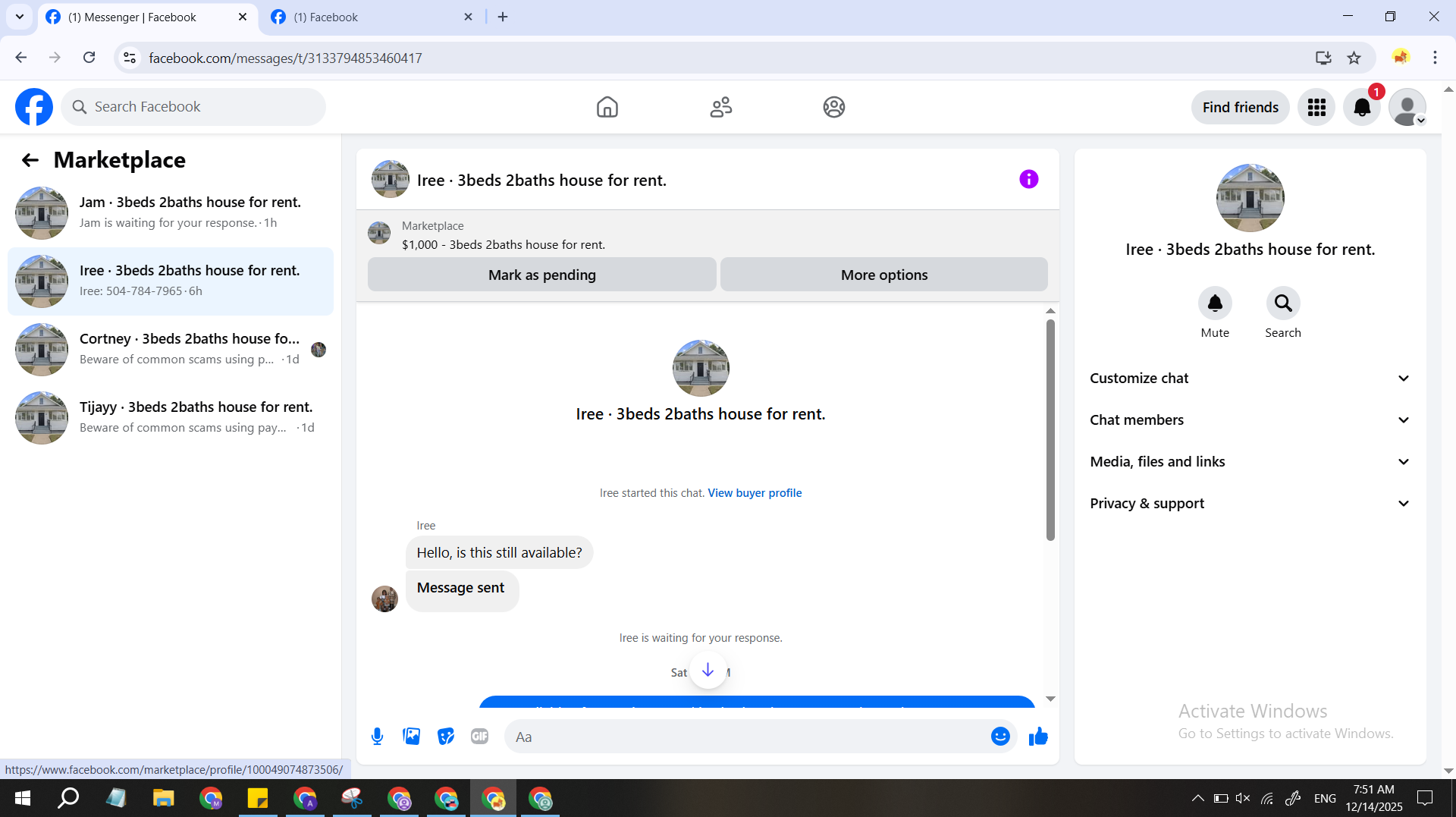The height and width of the screenshot is (817, 1456).
Task: Select Iree conversation in chat list
Action: (171, 281)
